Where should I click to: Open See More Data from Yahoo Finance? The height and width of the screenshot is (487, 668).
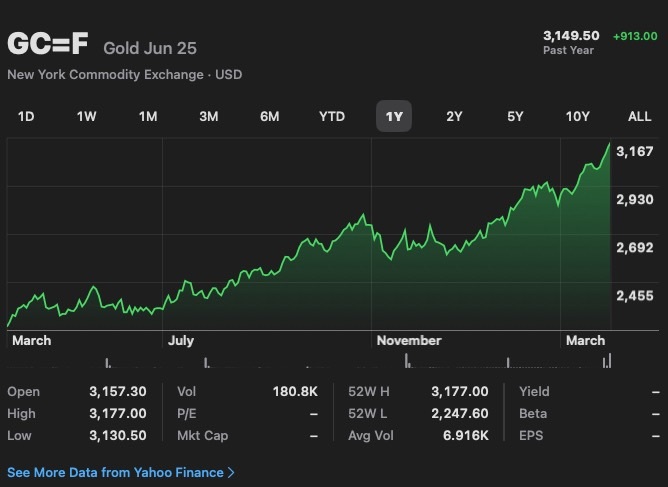click(x=115, y=471)
